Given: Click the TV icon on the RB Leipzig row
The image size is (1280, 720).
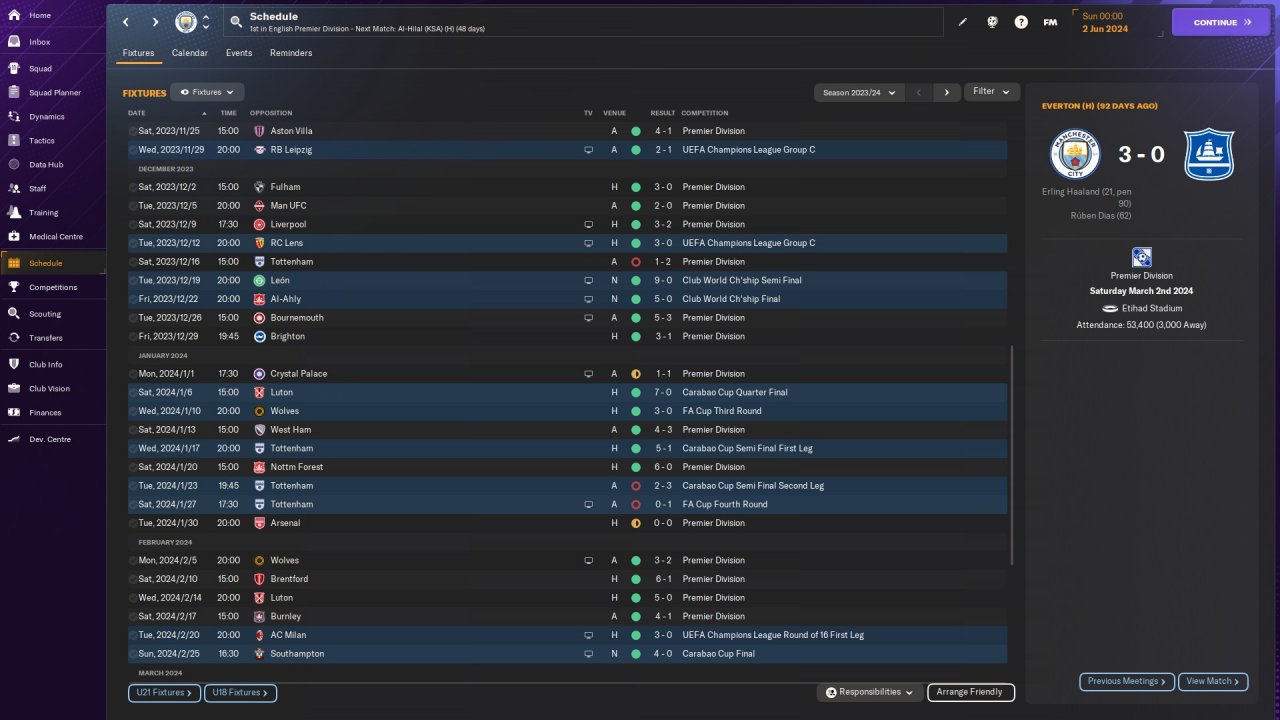Looking at the screenshot, I should 589,150.
